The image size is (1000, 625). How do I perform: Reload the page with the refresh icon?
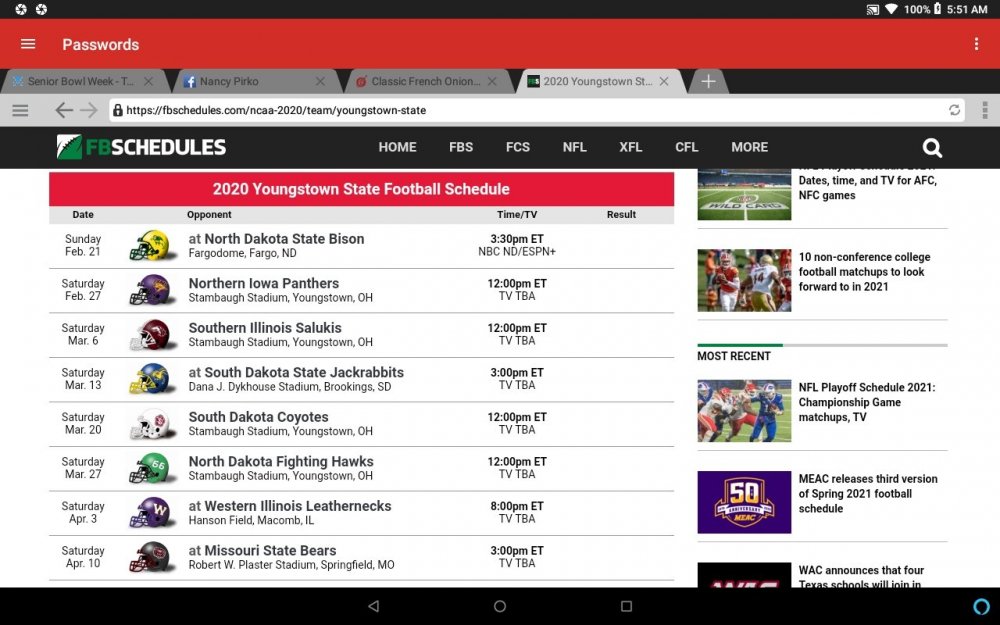point(954,110)
